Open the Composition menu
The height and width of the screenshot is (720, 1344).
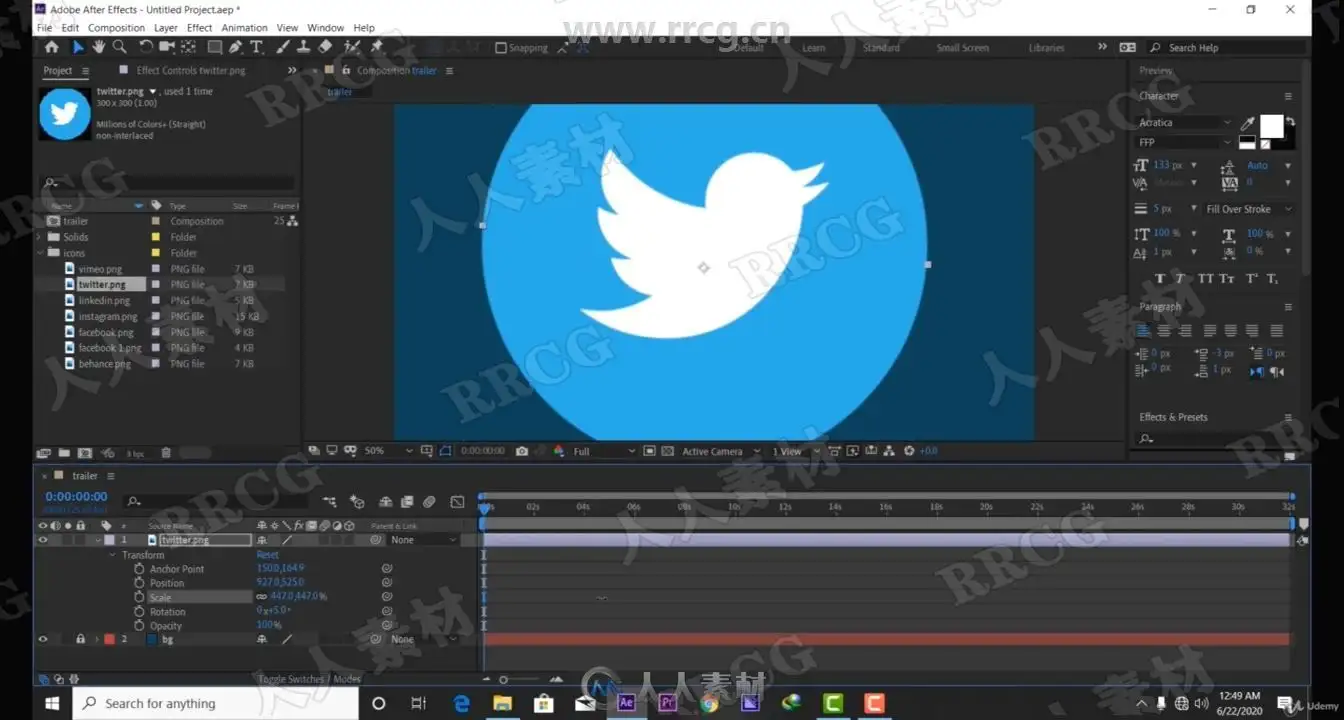coord(117,28)
